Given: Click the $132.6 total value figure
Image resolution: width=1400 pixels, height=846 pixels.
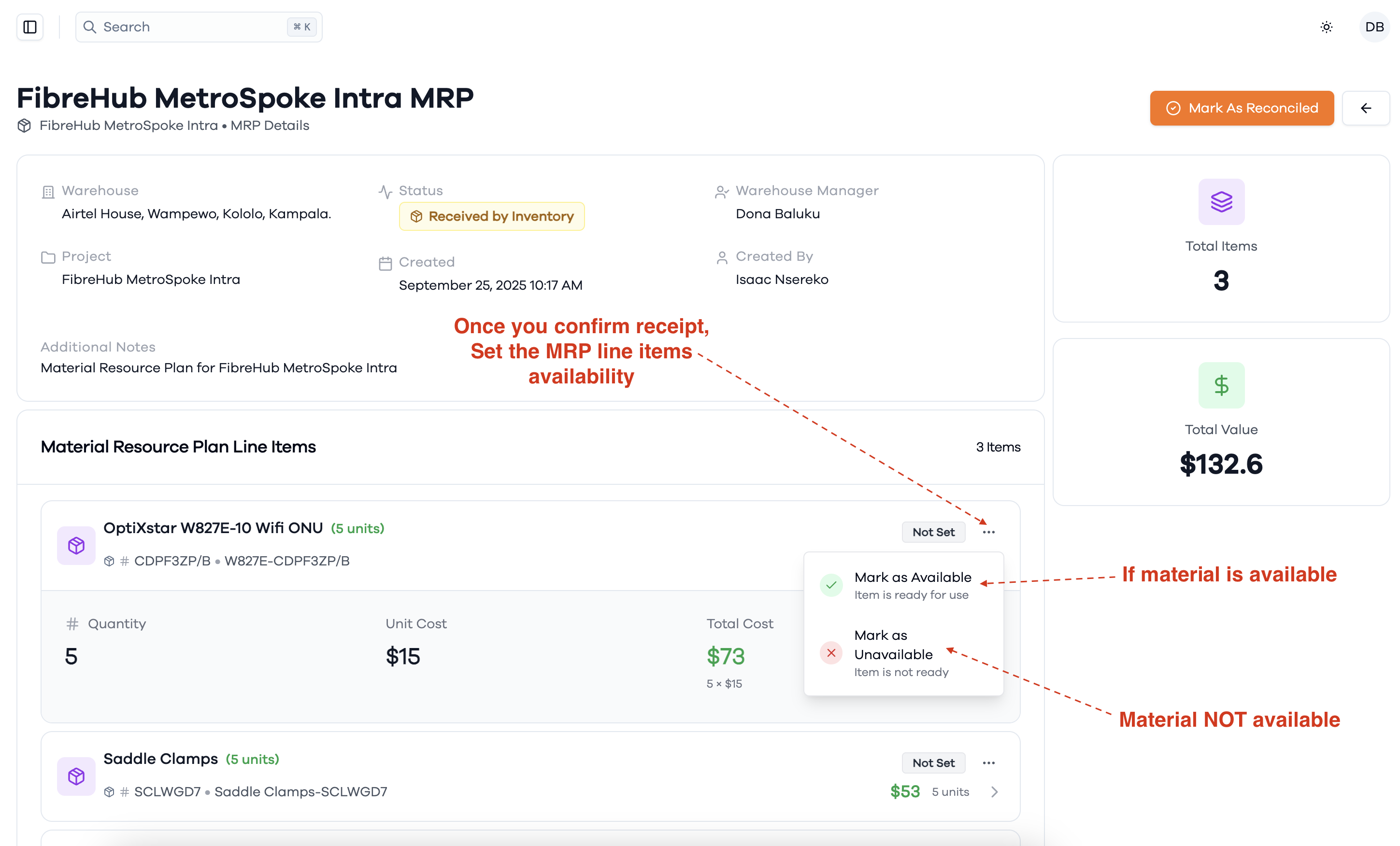Looking at the screenshot, I should [x=1221, y=464].
